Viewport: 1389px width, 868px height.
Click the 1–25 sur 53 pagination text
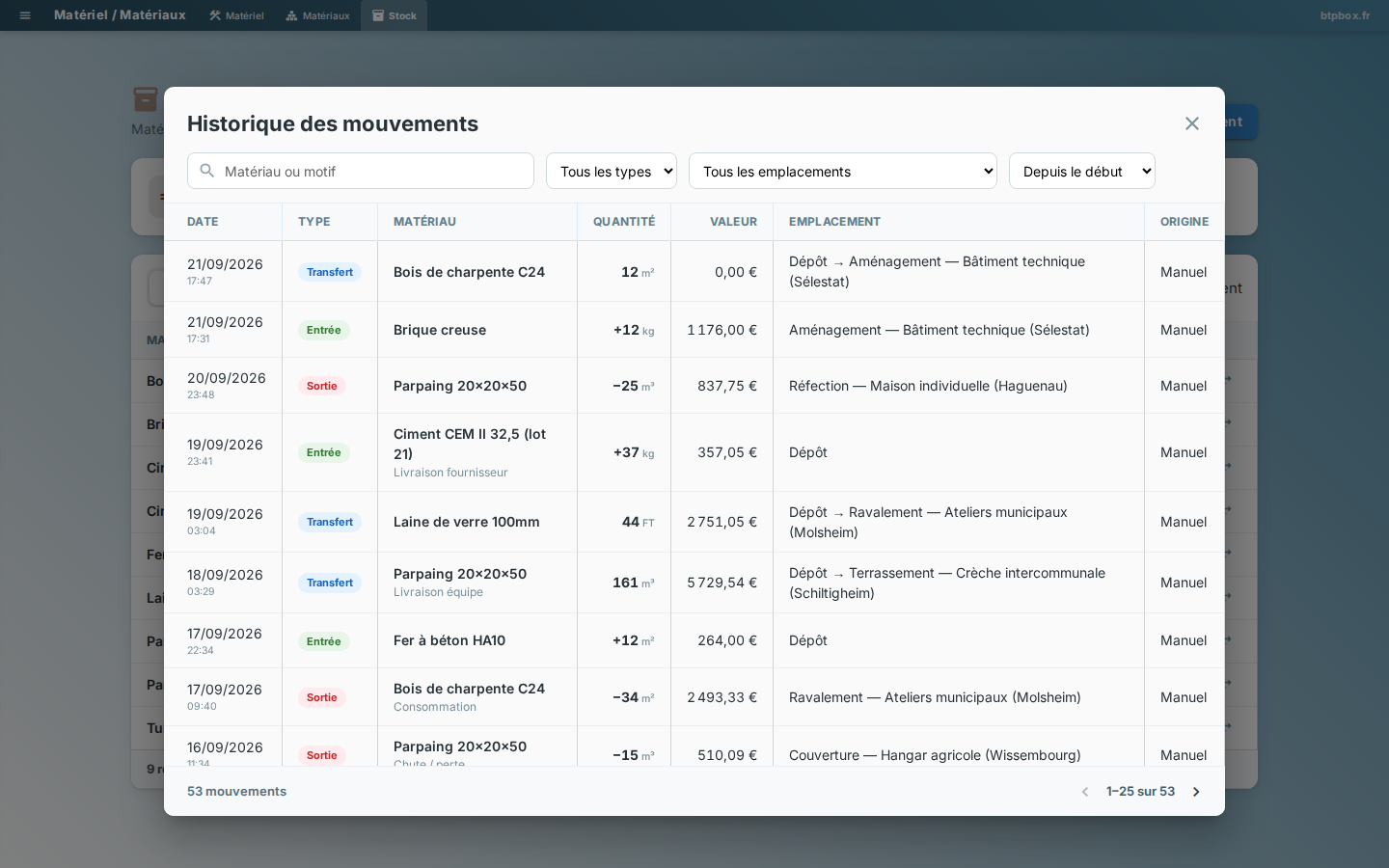(1140, 792)
